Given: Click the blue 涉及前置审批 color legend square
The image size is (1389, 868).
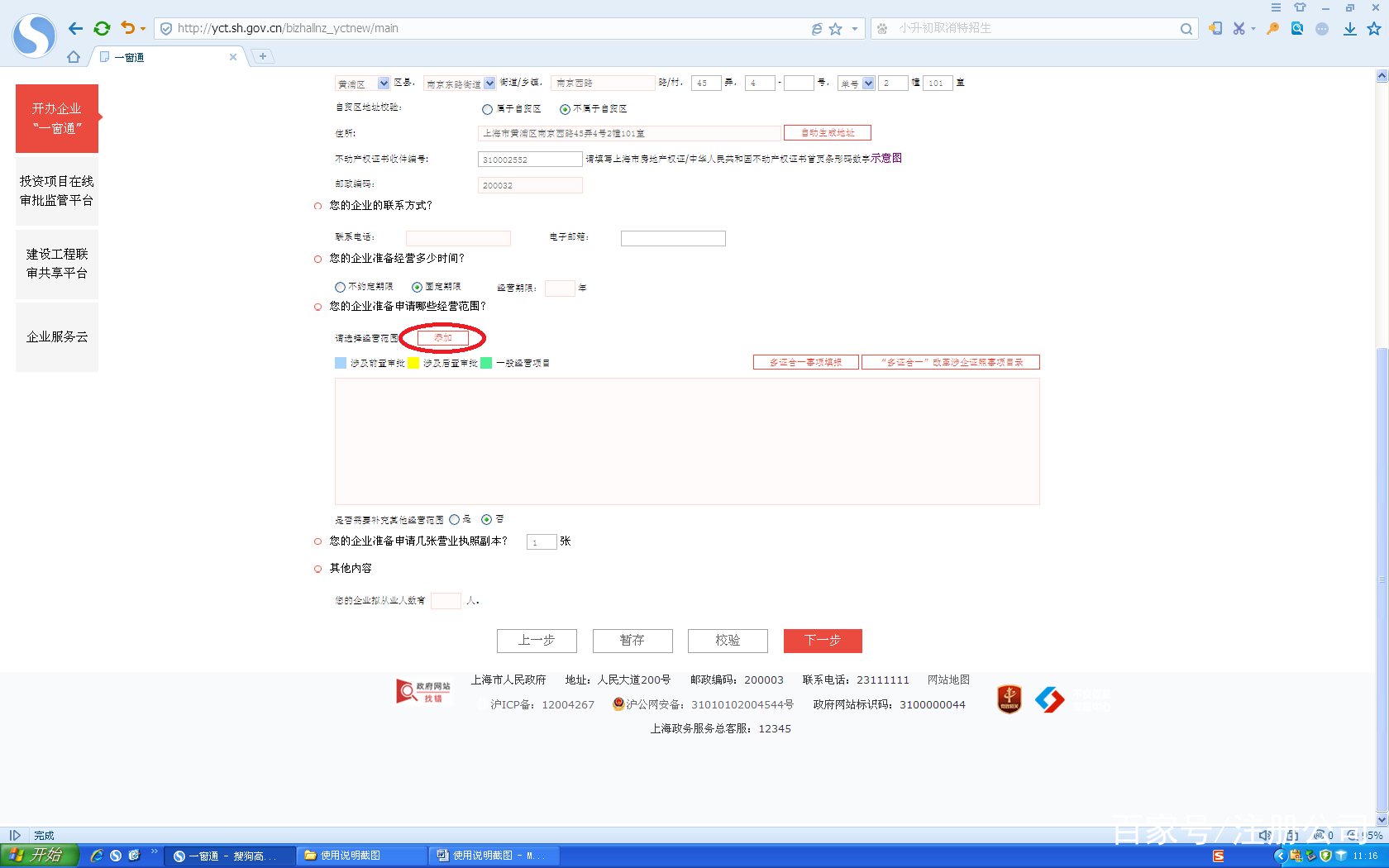Looking at the screenshot, I should pos(339,362).
